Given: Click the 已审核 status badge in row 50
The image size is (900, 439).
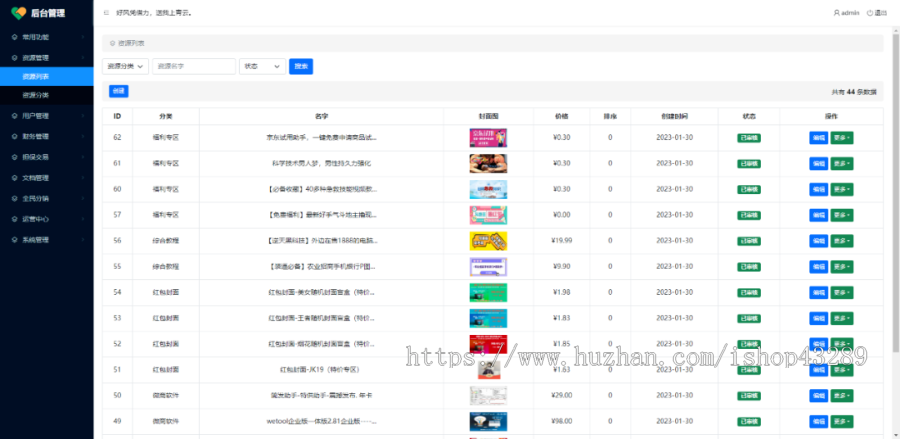Looking at the screenshot, I should (748, 396).
